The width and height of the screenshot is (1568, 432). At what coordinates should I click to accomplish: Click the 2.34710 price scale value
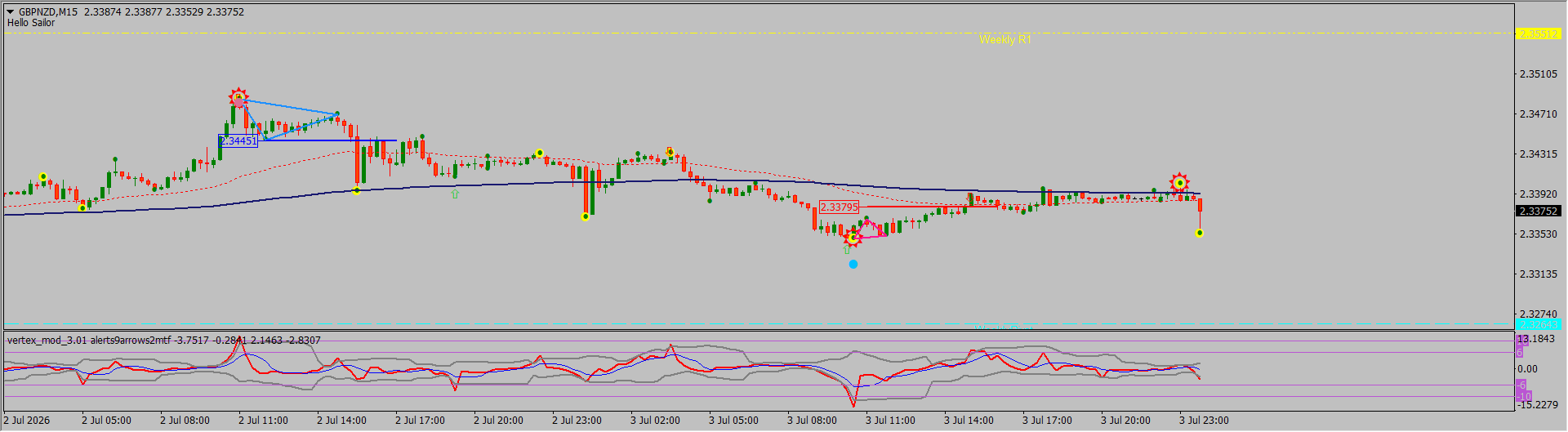[x=1538, y=114]
